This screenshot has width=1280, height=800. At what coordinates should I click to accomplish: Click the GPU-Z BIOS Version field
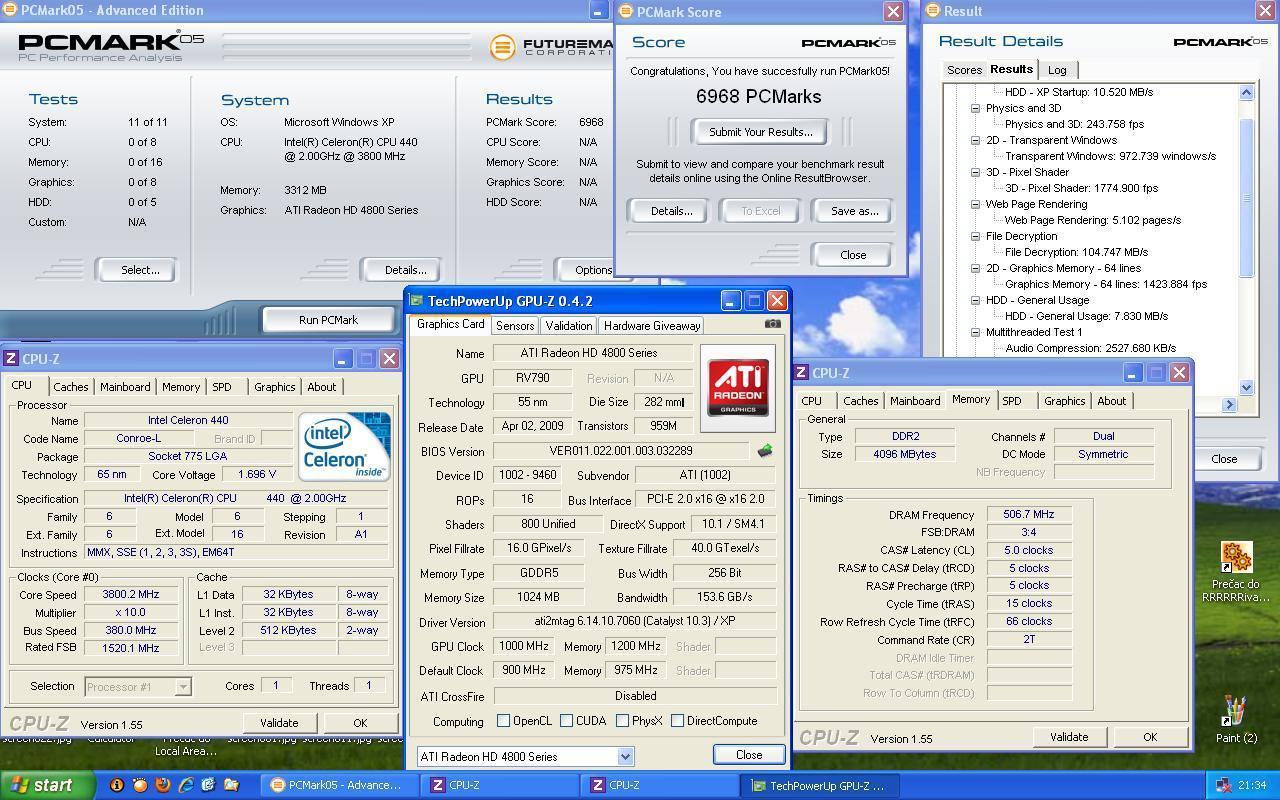pyautogui.click(x=621, y=451)
